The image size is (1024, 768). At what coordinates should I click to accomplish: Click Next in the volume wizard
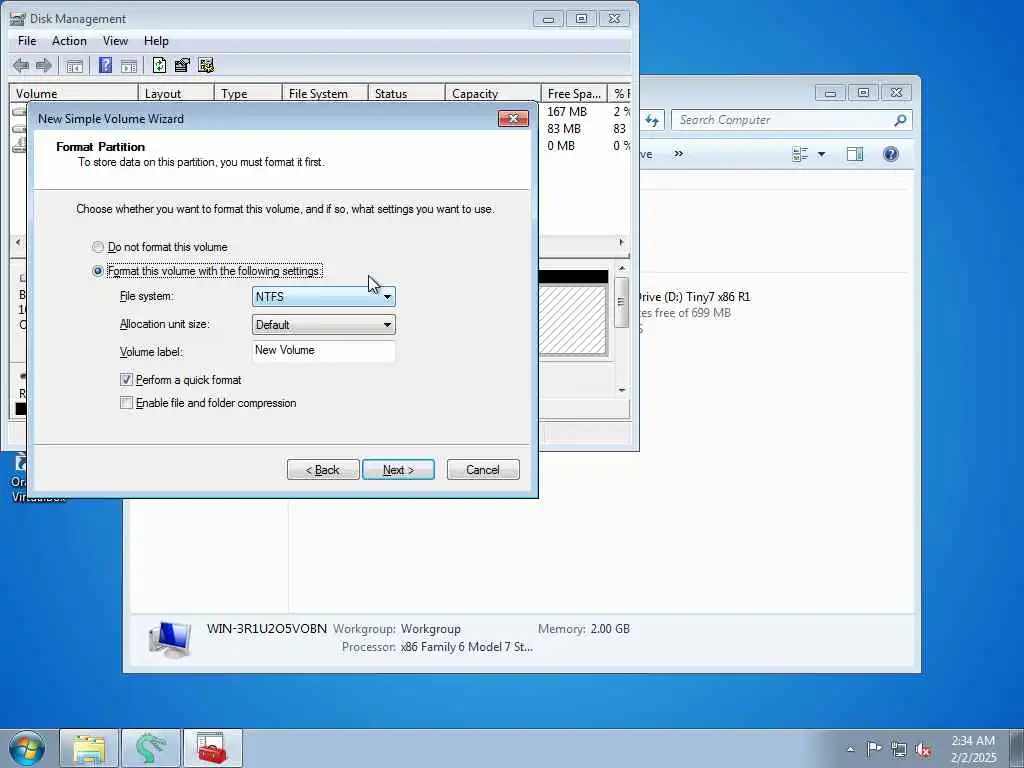click(x=398, y=470)
